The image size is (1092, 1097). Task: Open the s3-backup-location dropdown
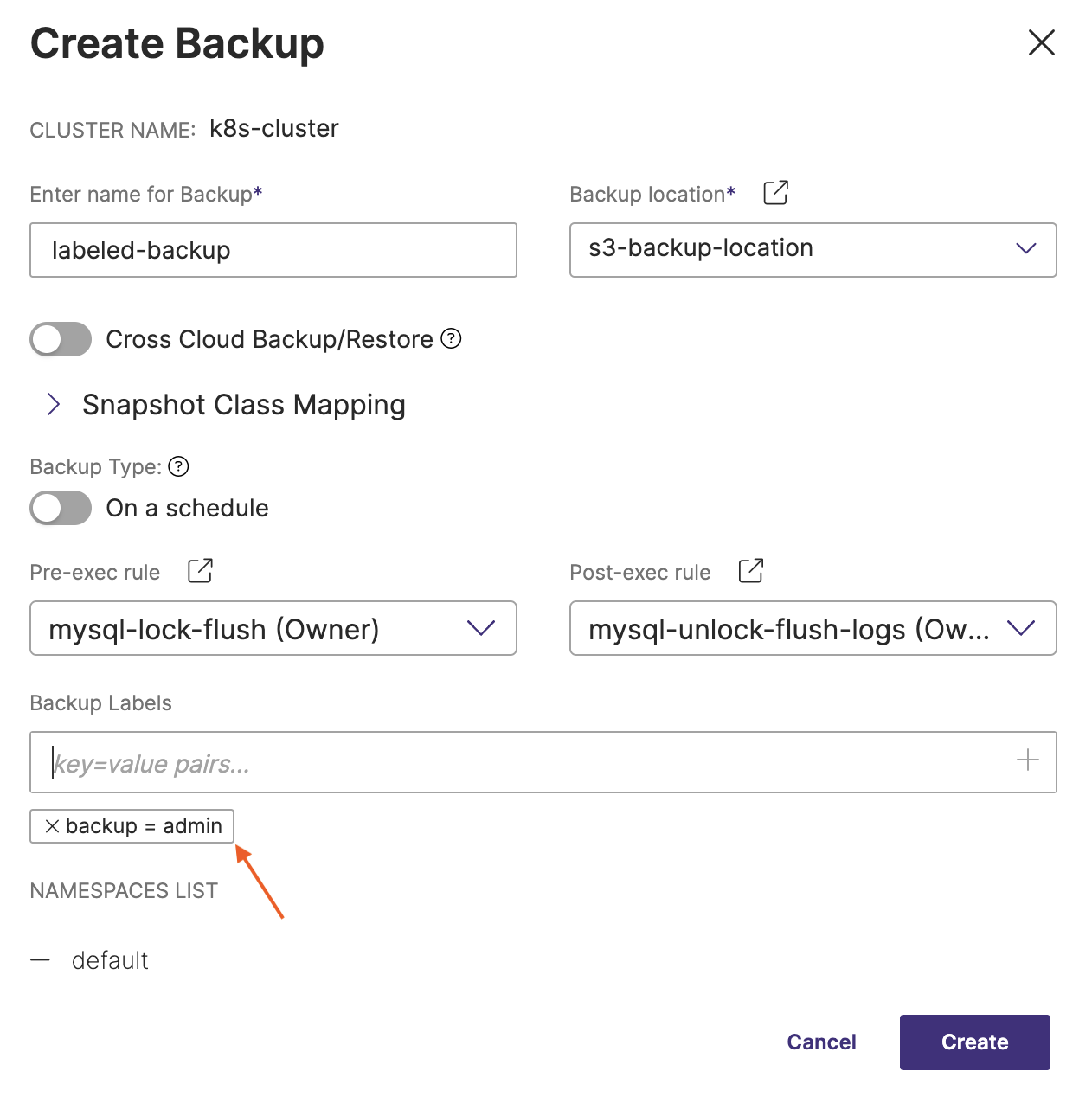[812, 249]
